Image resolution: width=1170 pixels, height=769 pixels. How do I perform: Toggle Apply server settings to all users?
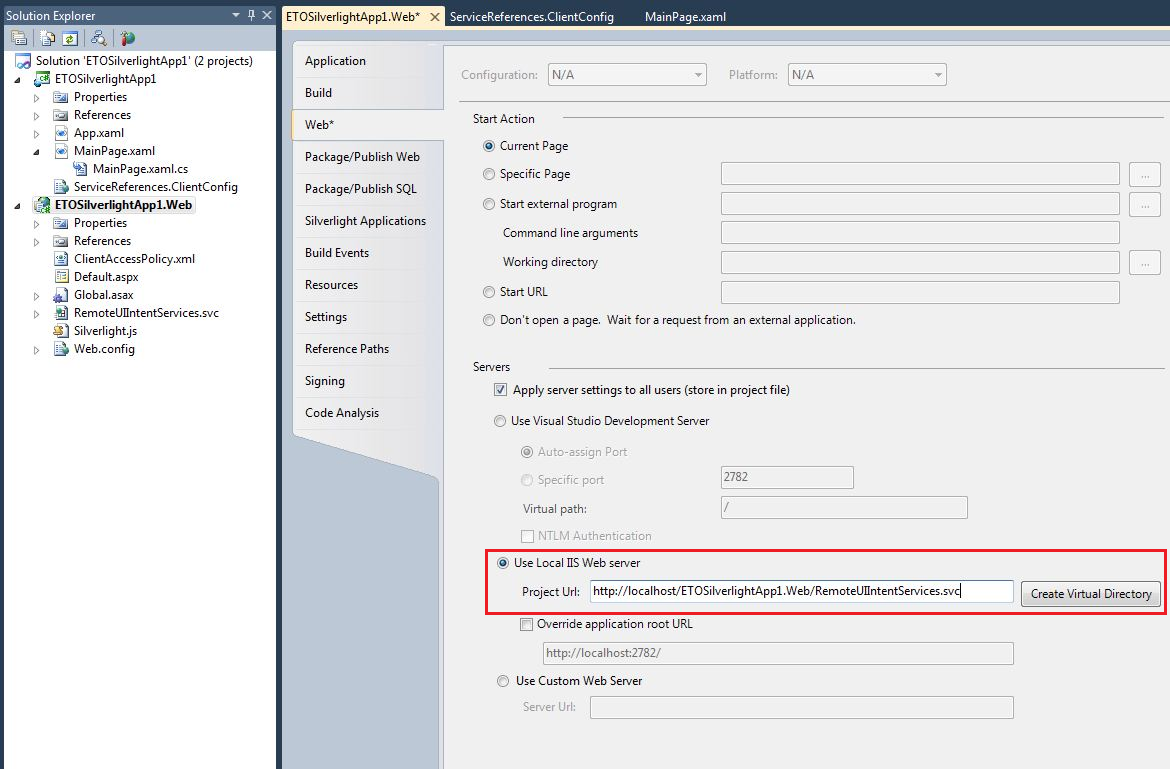[501, 389]
